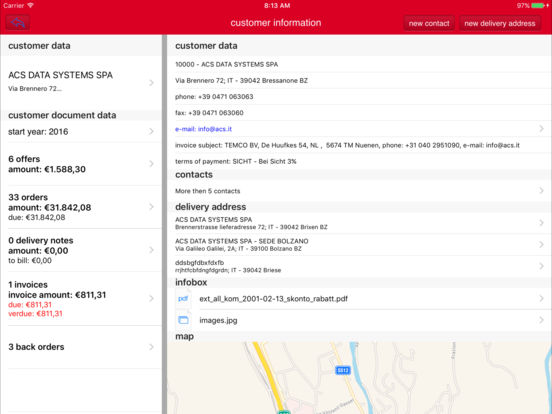552x414 pixels.
Task: Select the 39042 Briese delivery address
Action: (x=359, y=266)
